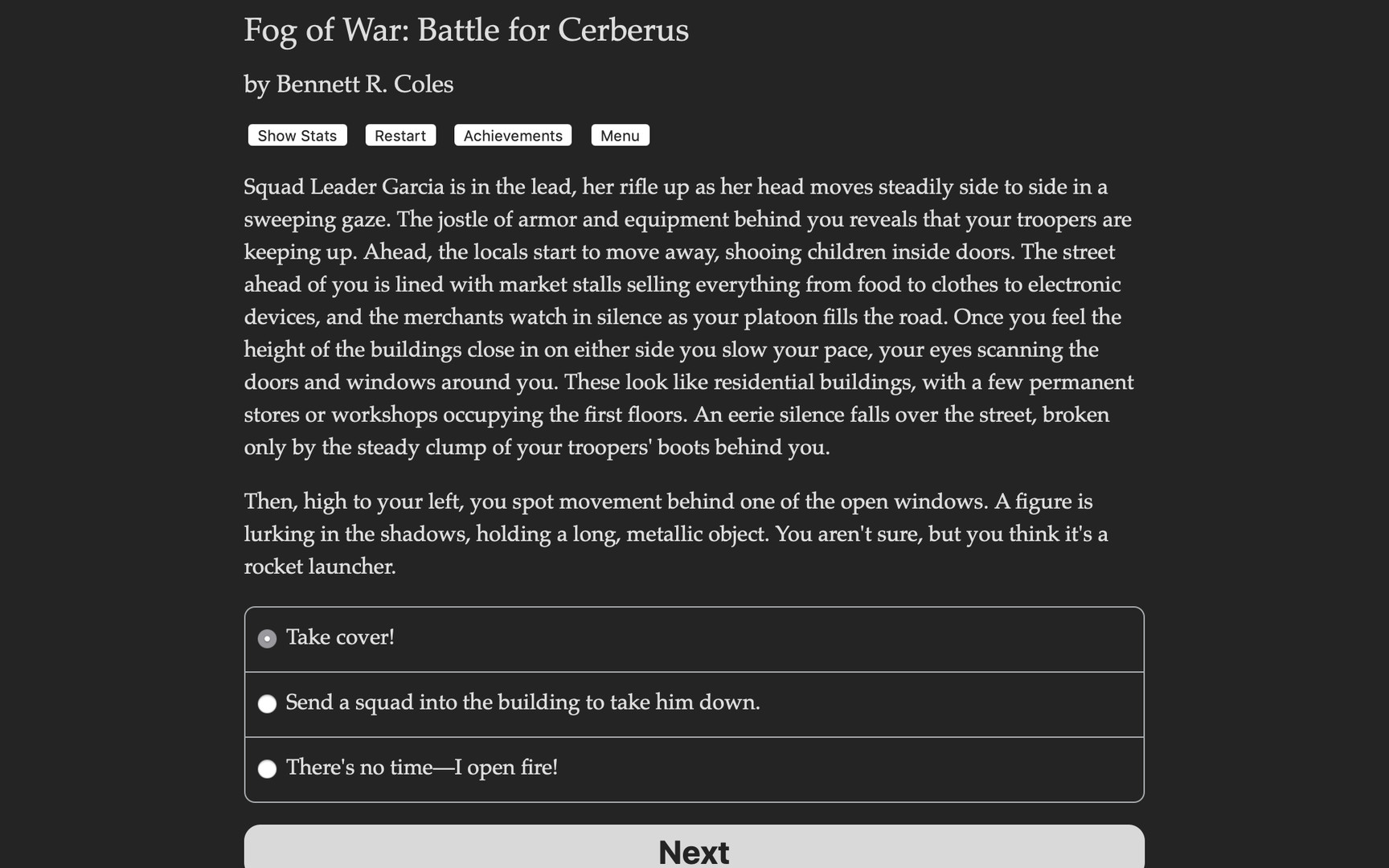Click the send a squad radio circle

(x=266, y=703)
